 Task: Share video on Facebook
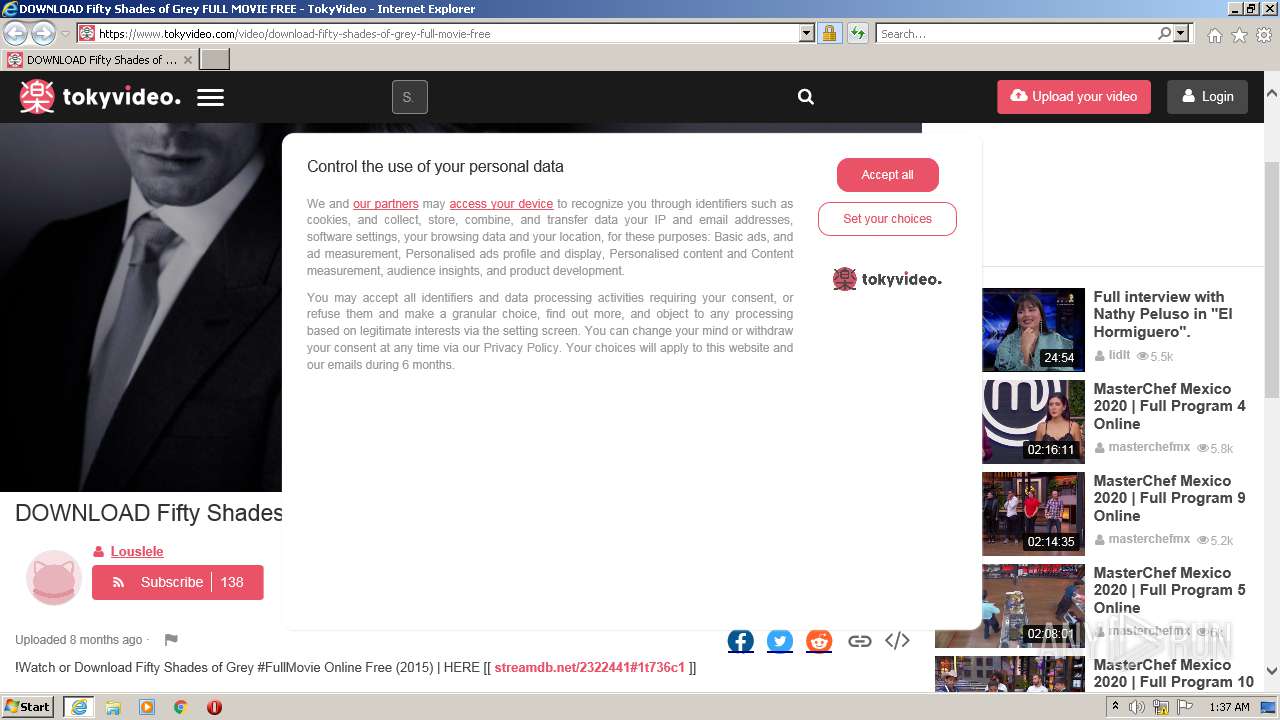pyautogui.click(x=740, y=641)
